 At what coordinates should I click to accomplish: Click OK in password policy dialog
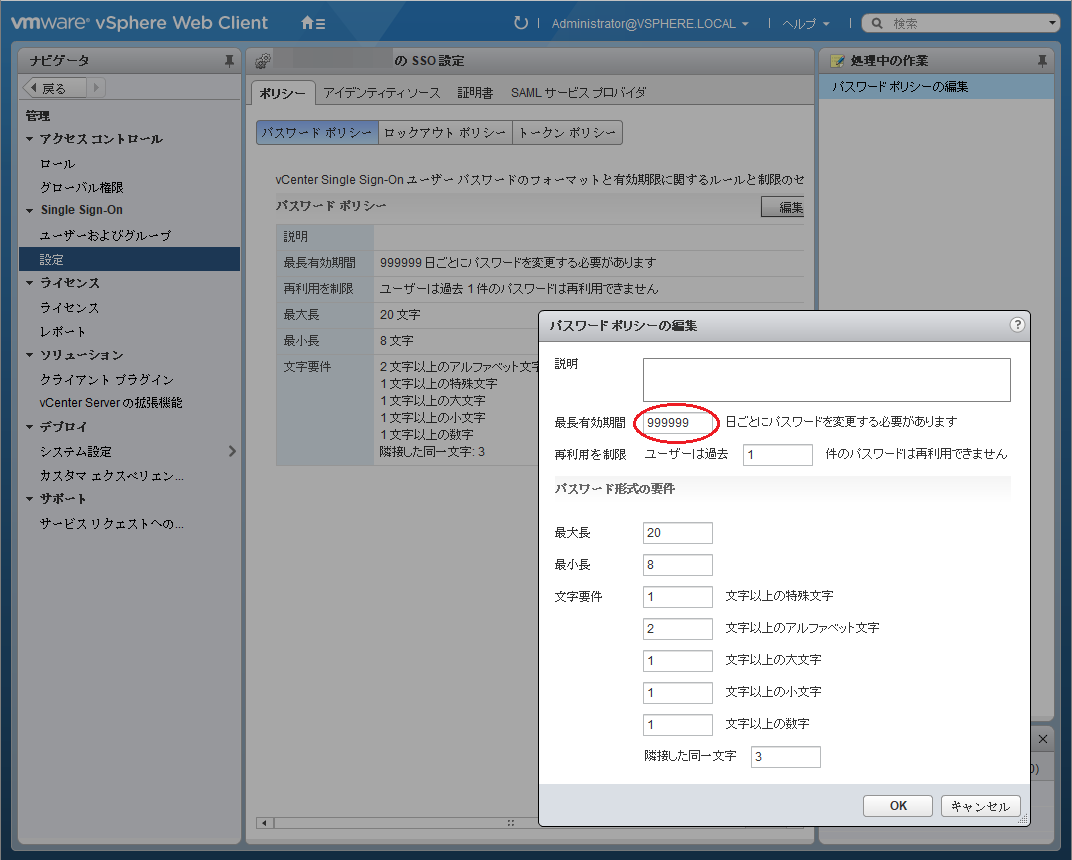pos(898,806)
